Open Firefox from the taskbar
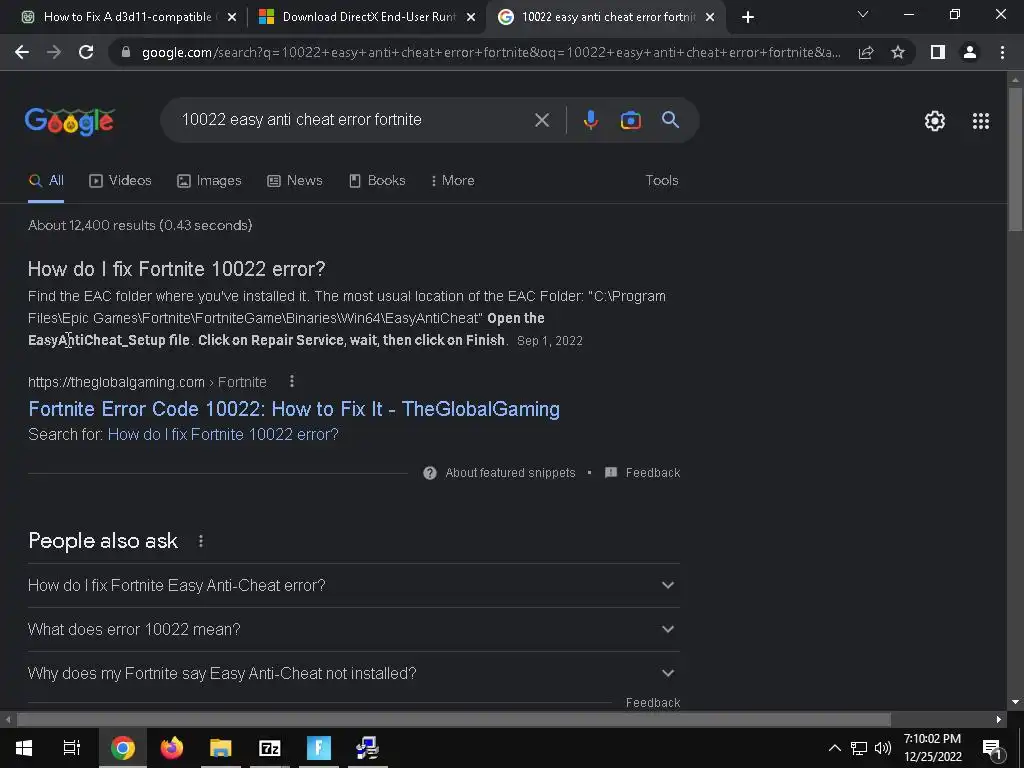 (x=172, y=748)
